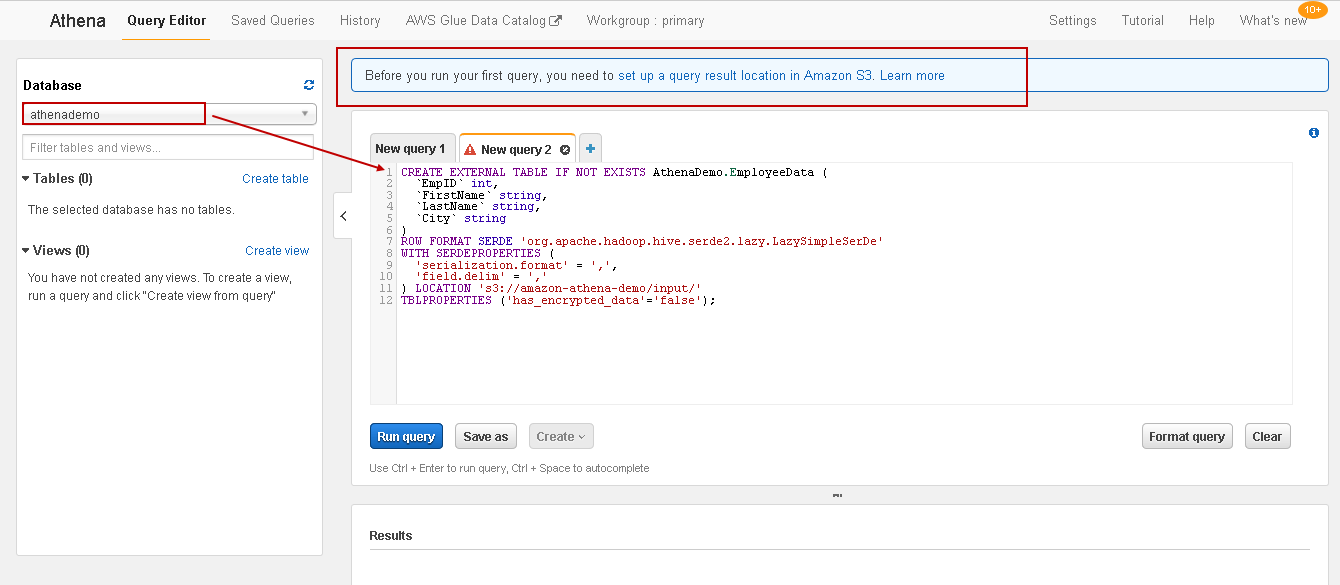The width and height of the screenshot is (1340, 585).
Task: Open the AWS Glue Data Catalog external link
Action: tap(484, 19)
